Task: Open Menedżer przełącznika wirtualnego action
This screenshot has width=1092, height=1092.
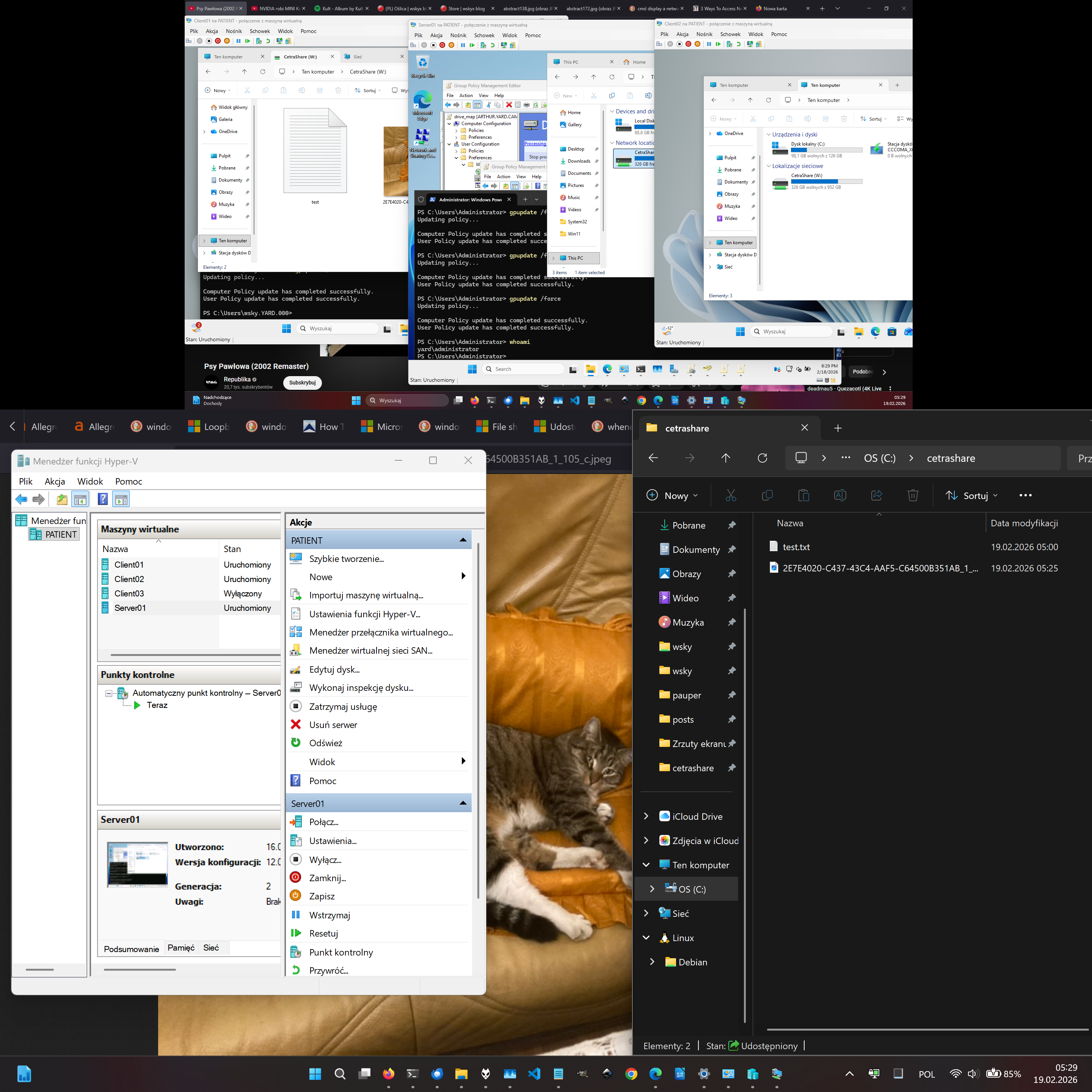Action: [380, 632]
